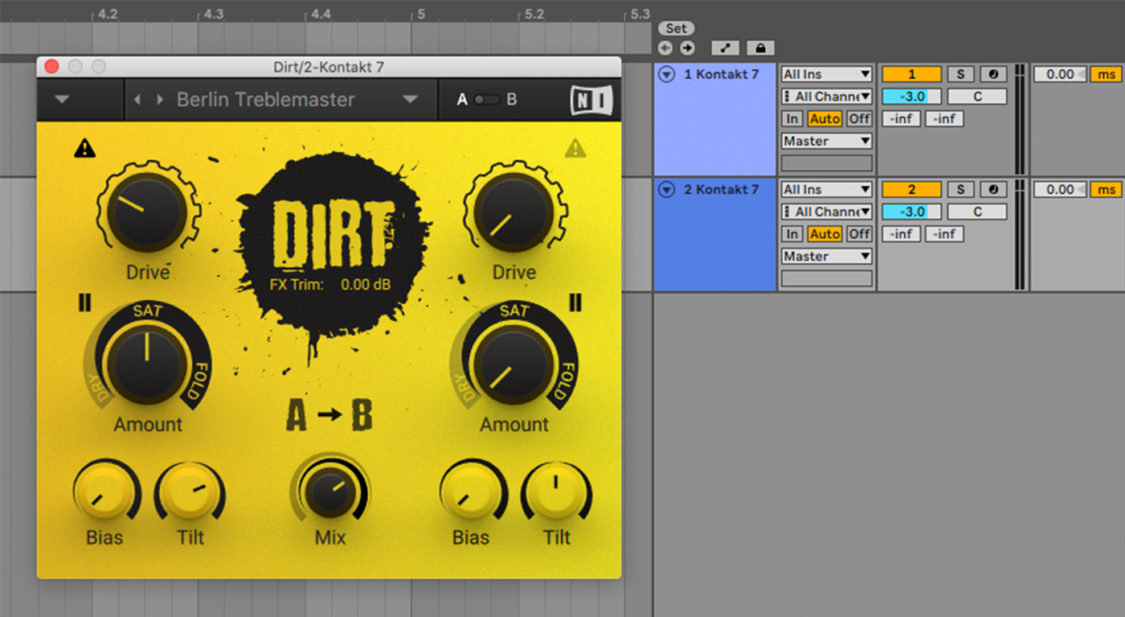The image size is (1125, 617).
Task: Click the left warning triangle in the Dirt plugin
Action: (85, 146)
